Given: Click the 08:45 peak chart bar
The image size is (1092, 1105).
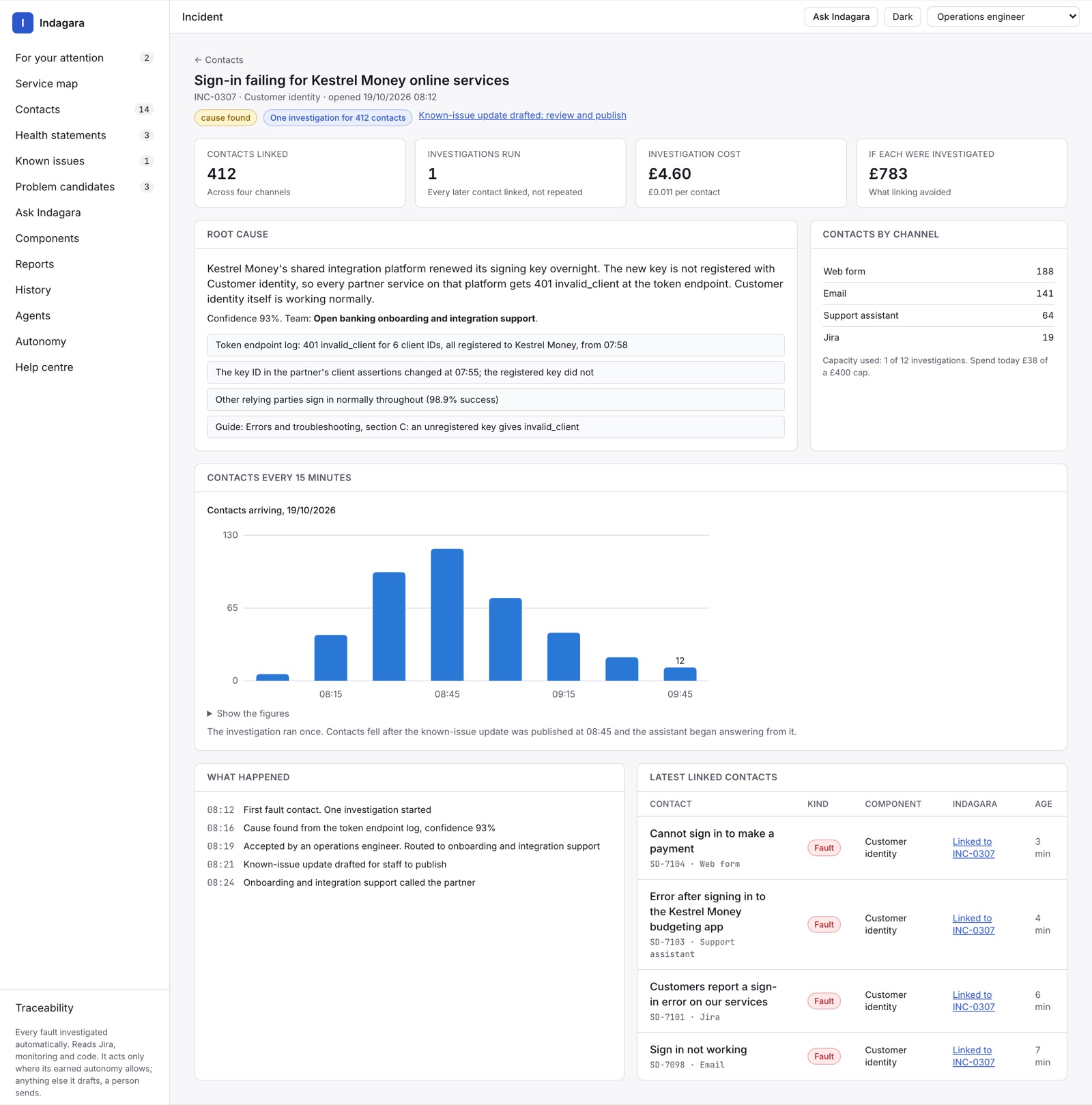Looking at the screenshot, I should pyautogui.click(x=447, y=614).
